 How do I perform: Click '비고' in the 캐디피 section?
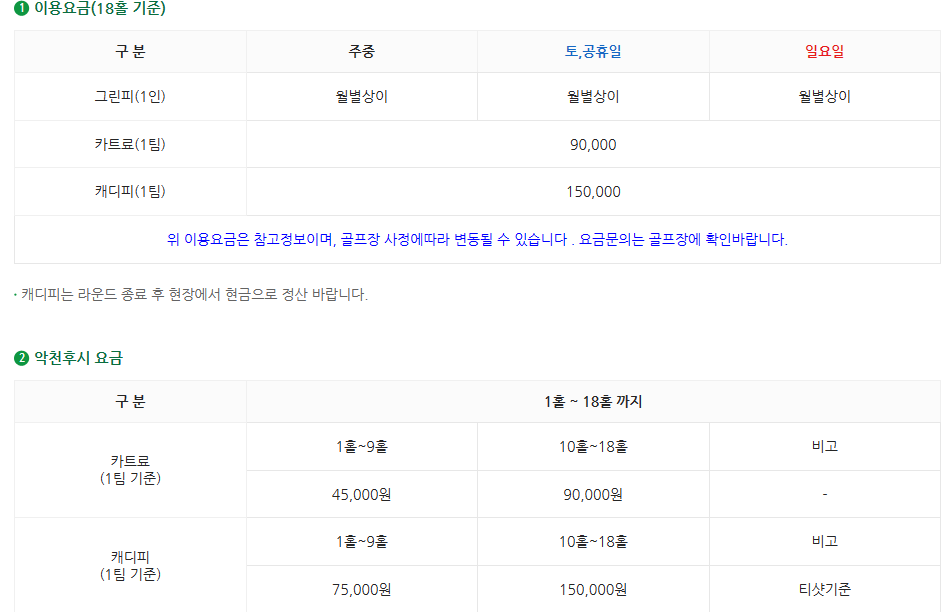point(824,541)
